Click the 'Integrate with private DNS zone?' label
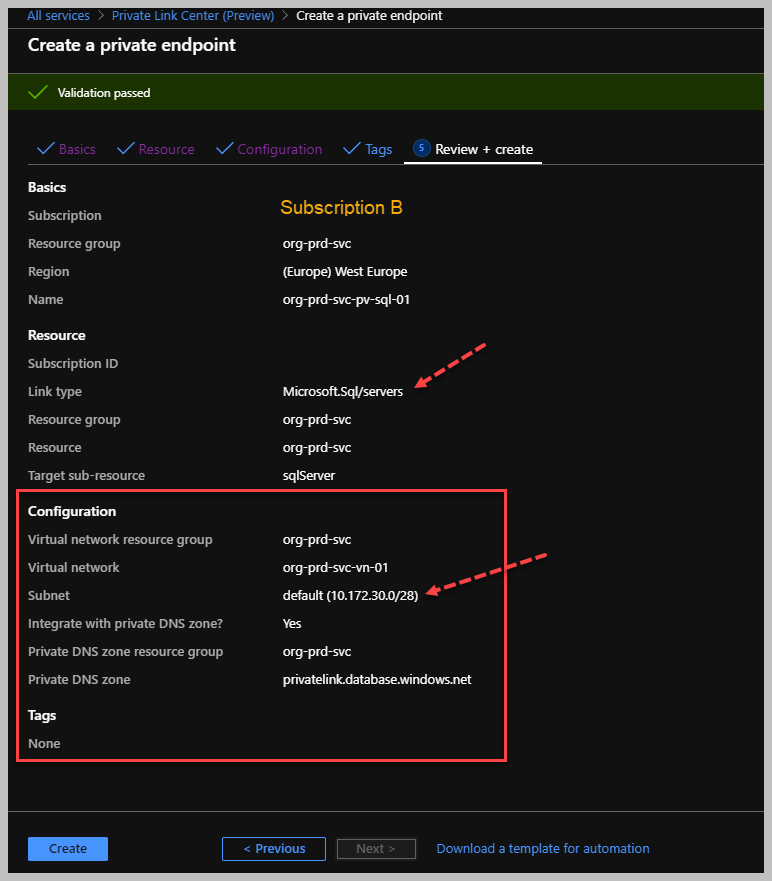The width and height of the screenshot is (772, 881). (126, 624)
